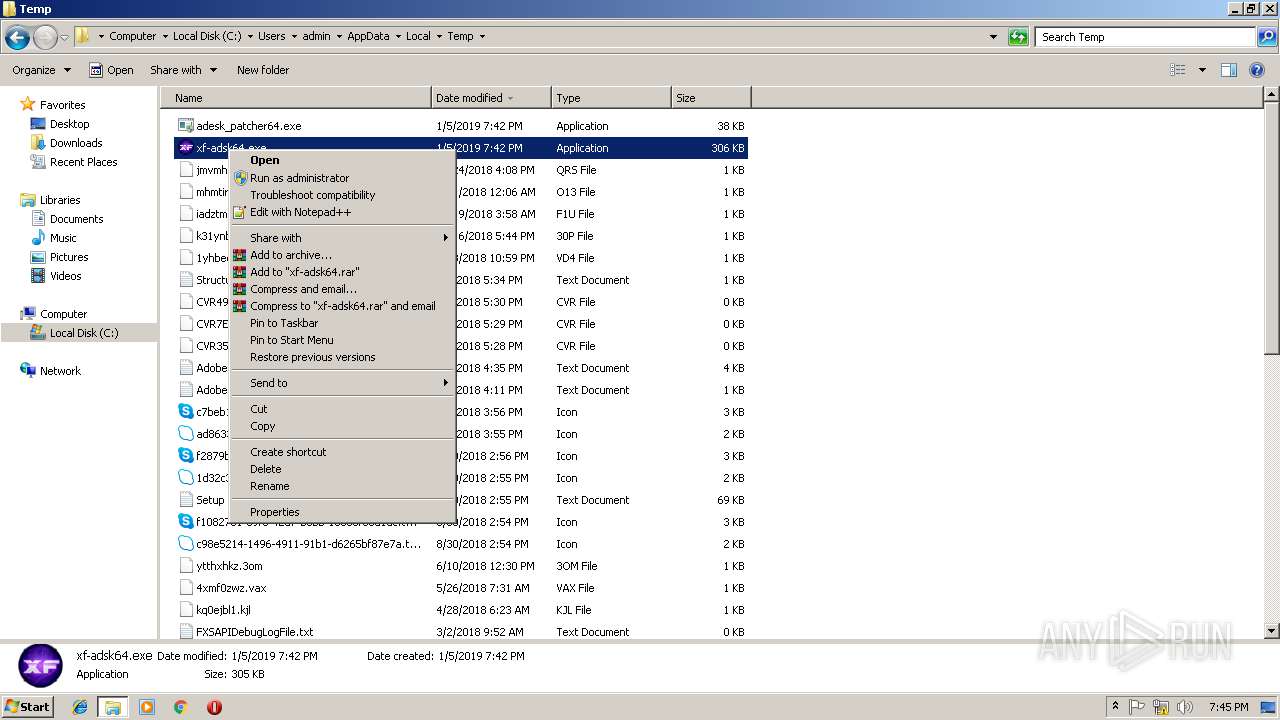Click the Windows Explorer taskbar icon
Screen dimensions: 1280x720
tap(113, 707)
